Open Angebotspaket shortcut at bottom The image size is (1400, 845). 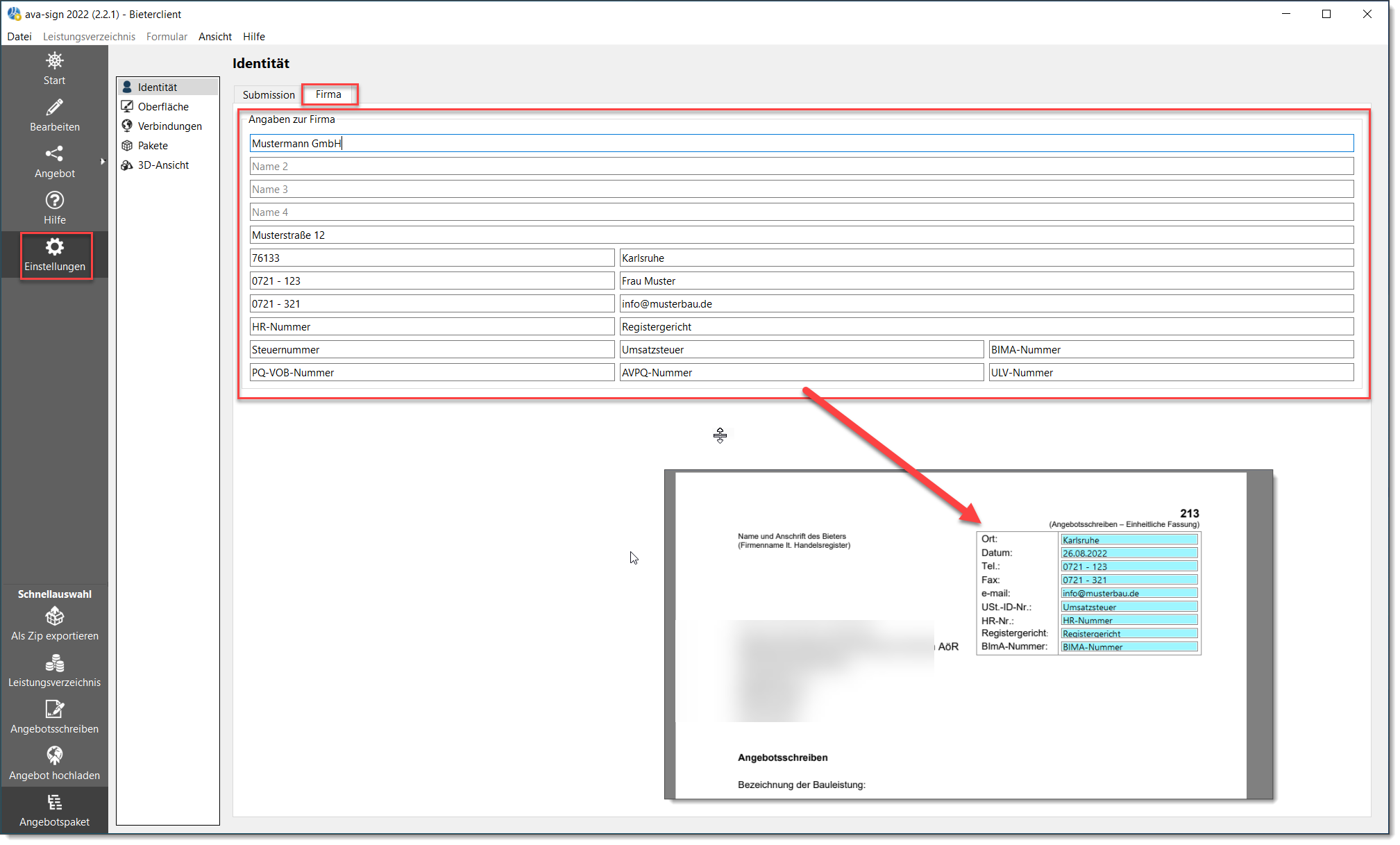click(54, 810)
